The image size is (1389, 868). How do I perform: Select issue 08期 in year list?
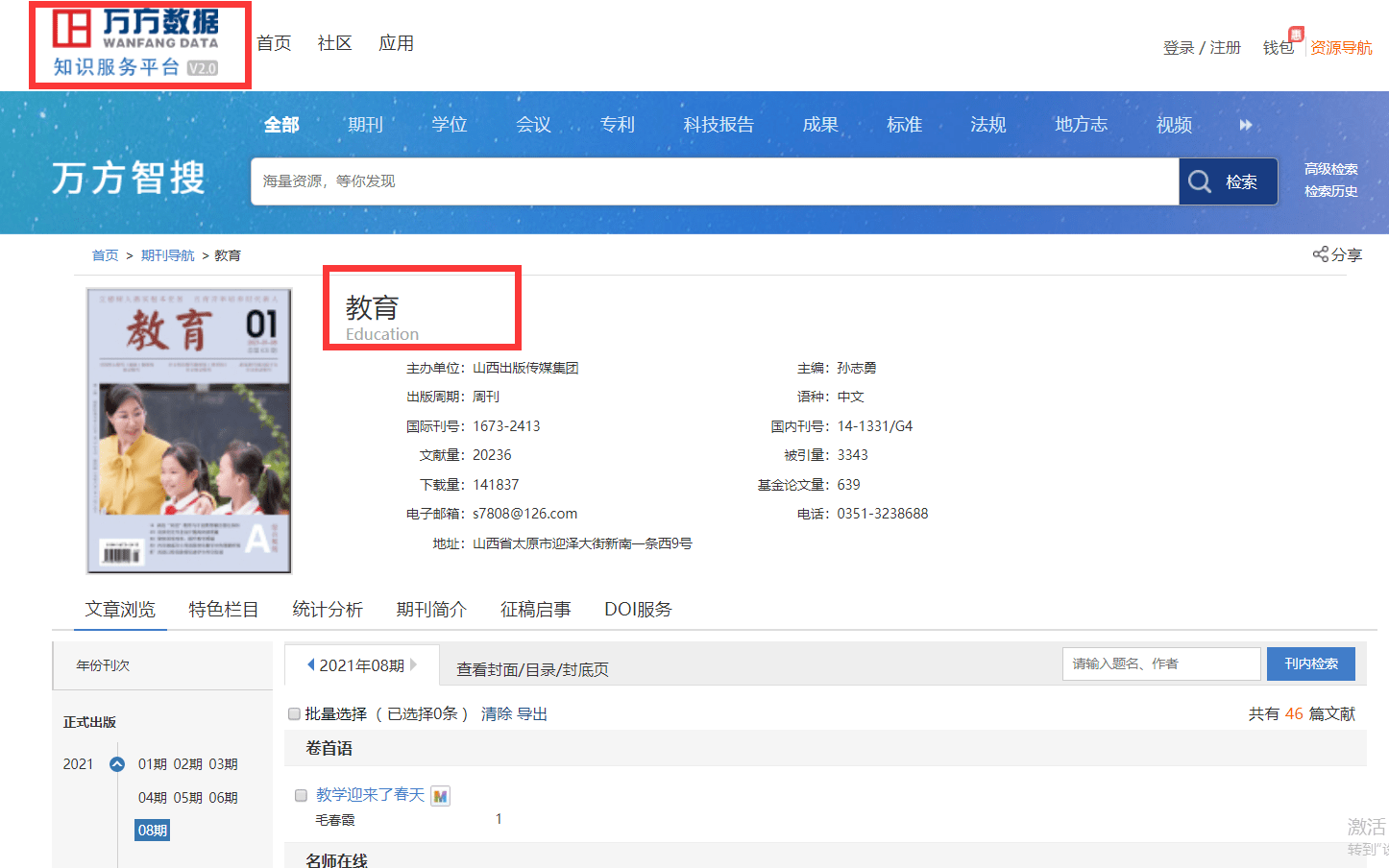(x=152, y=828)
